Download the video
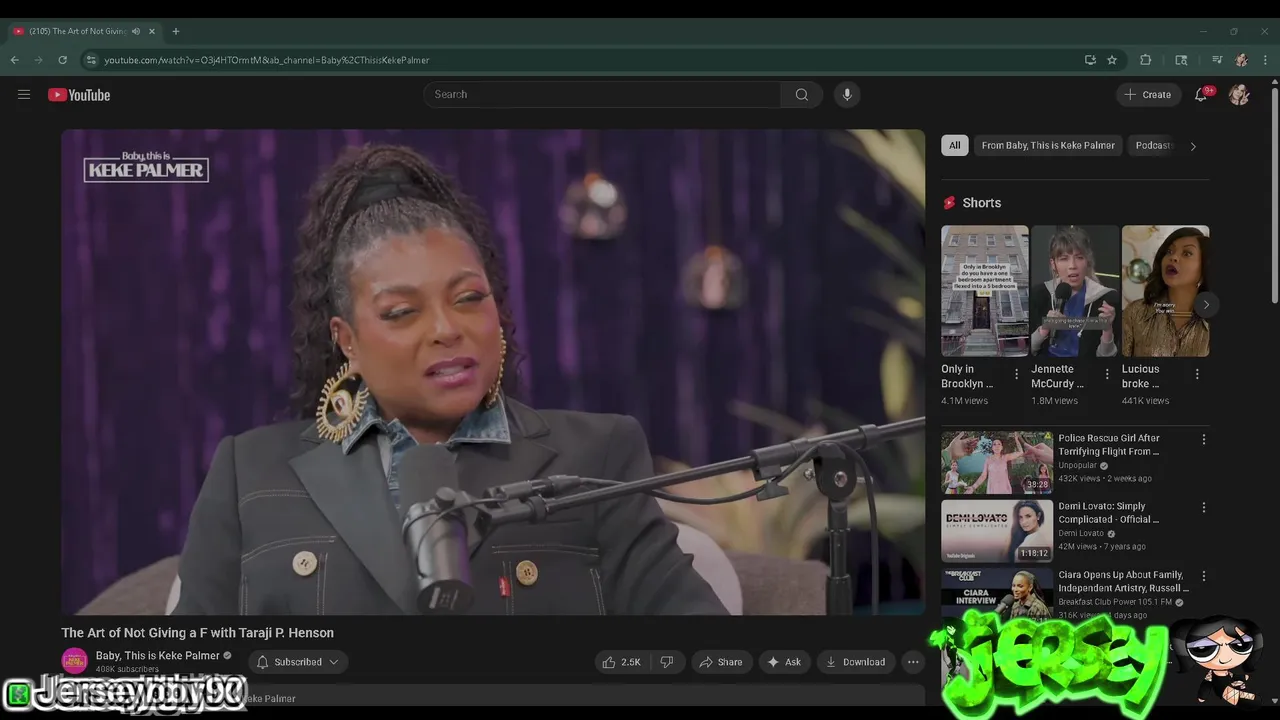The height and width of the screenshot is (720, 1280). [856, 662]
